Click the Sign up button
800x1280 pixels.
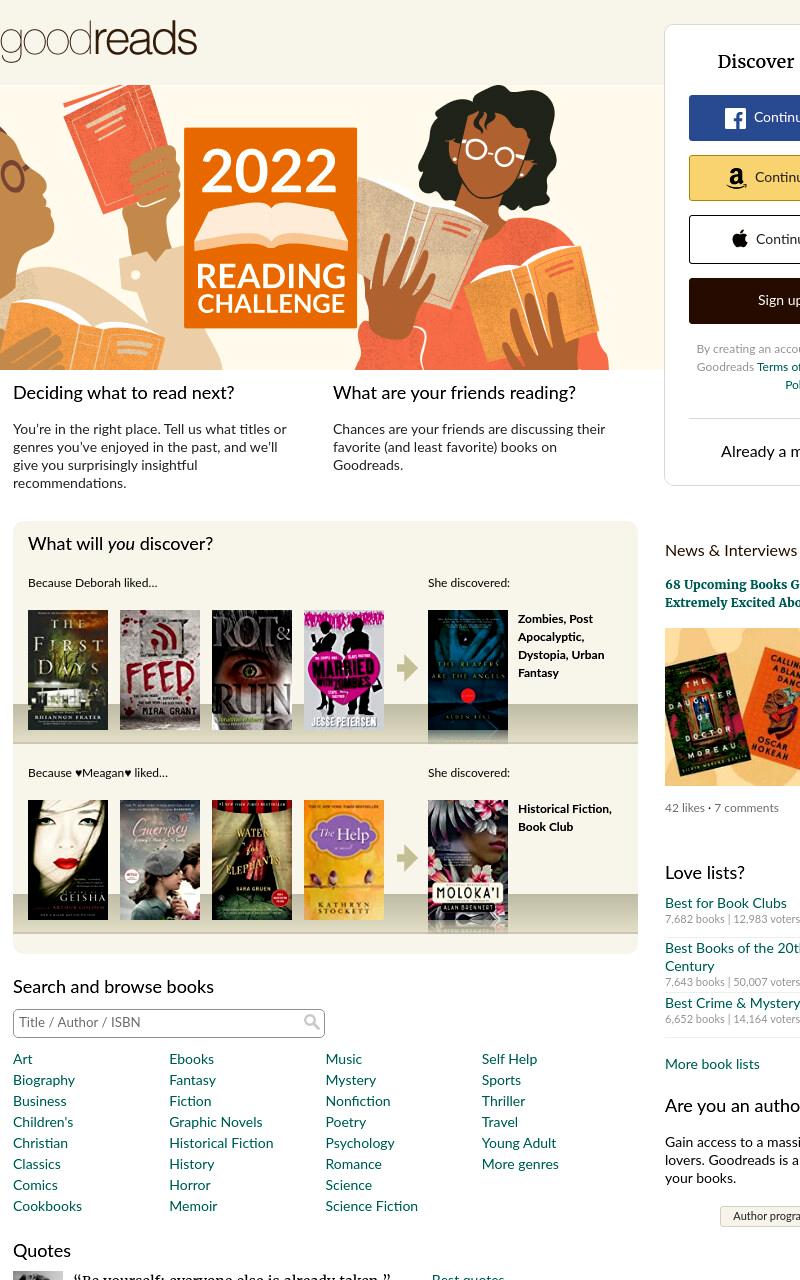(x=744, y=301)
